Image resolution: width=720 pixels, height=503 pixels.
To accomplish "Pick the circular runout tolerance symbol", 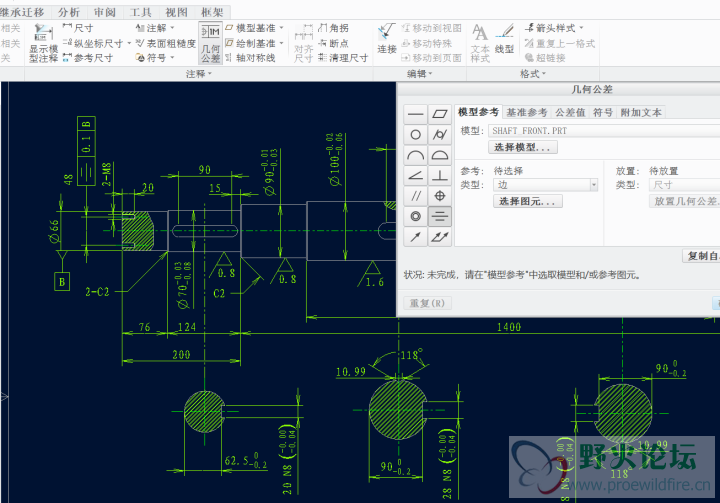I will click(x=416, y=237).
